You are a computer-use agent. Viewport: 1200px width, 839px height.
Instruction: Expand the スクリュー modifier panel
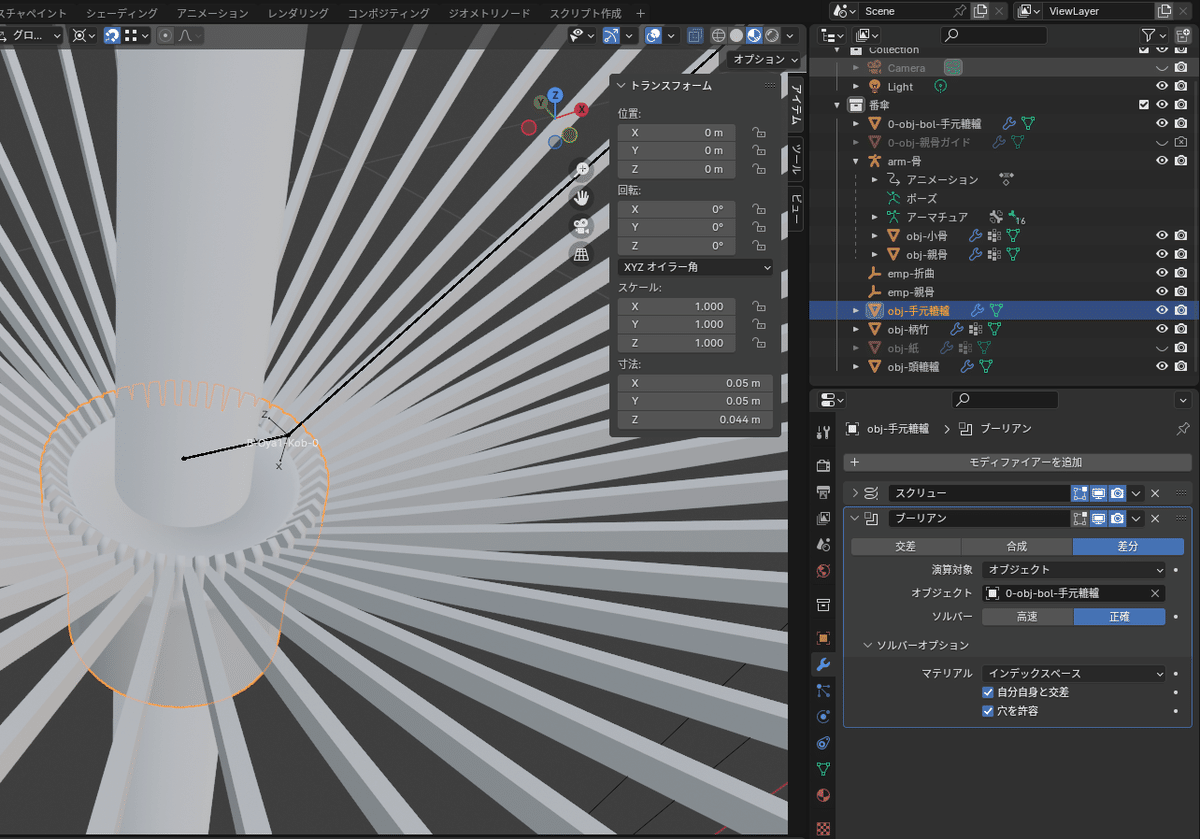[x=854, y=493]
